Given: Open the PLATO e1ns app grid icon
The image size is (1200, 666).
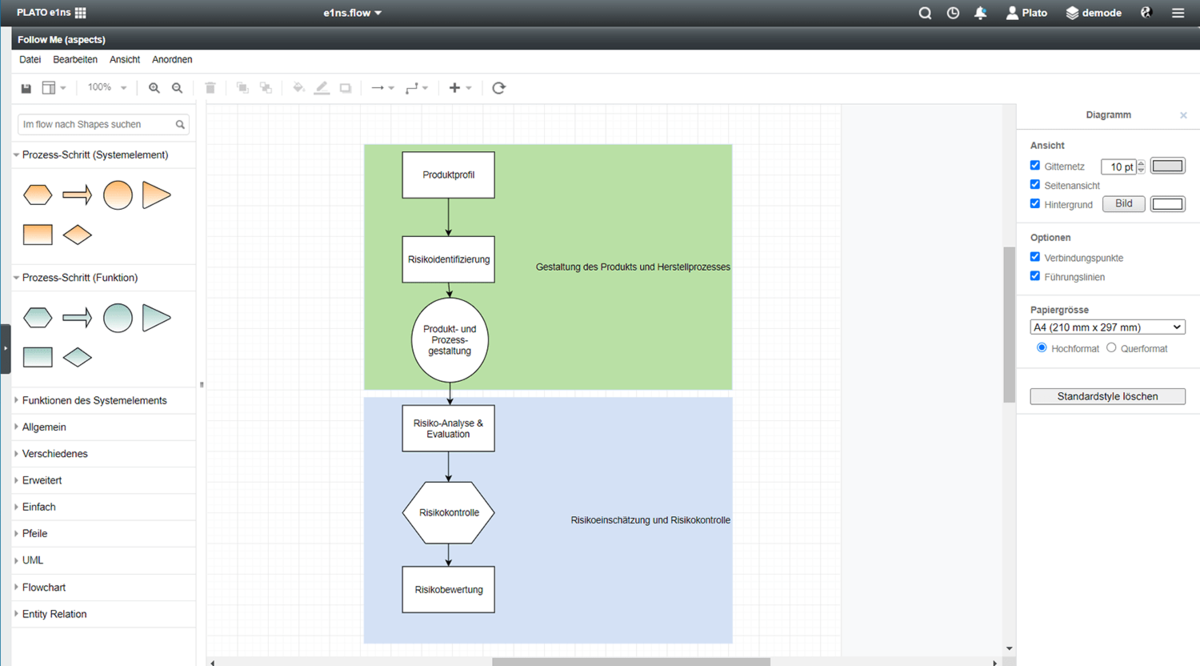Looking at the screenshot, I should [80, 13].
